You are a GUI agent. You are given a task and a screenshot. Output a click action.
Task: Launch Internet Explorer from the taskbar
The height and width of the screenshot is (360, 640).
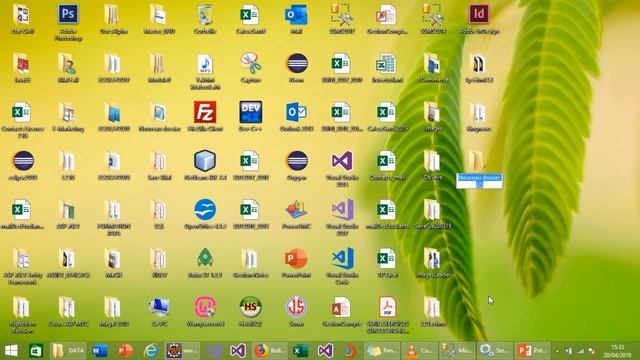point(150,351)
